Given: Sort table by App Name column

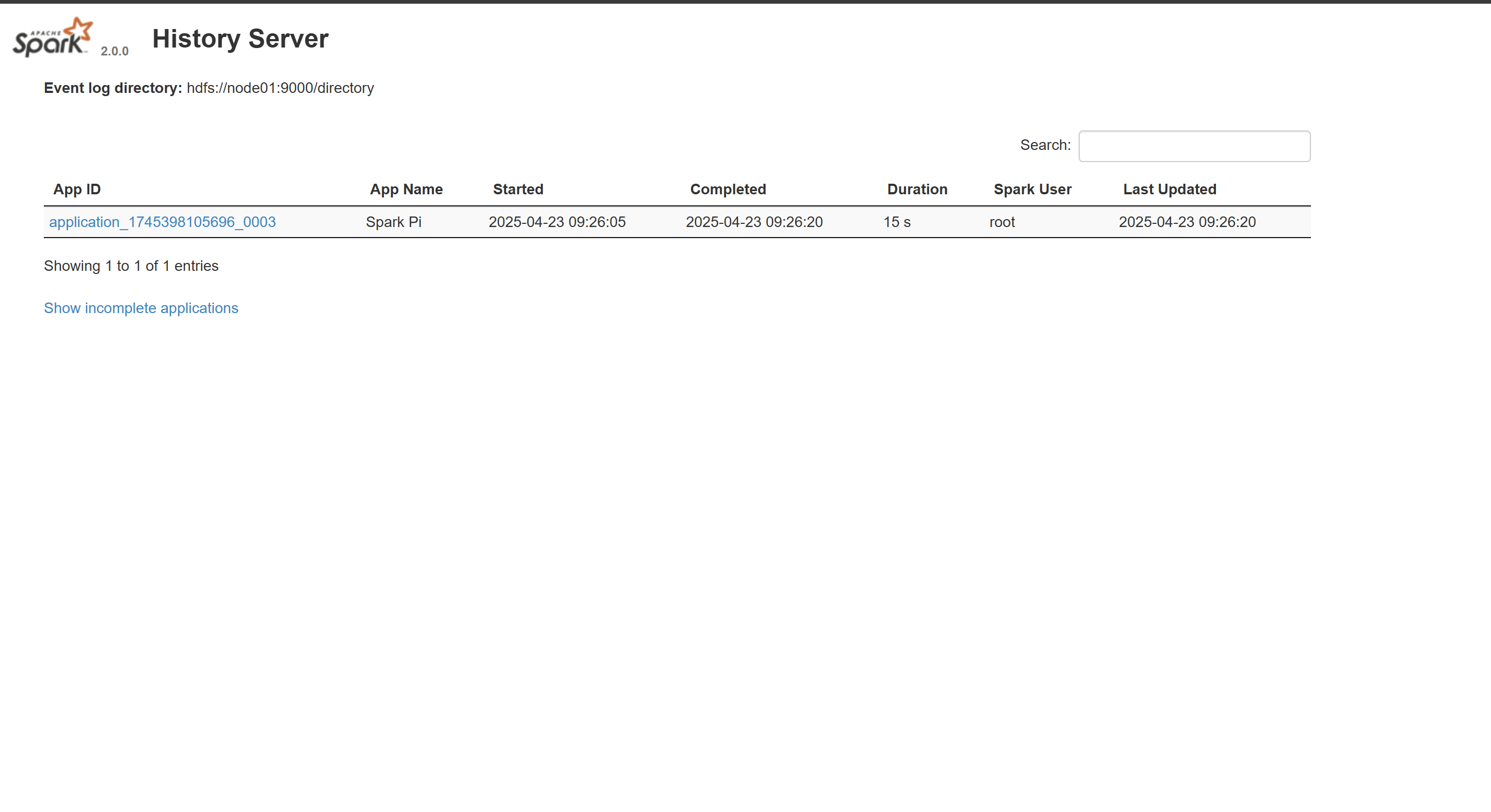Looking at the screenshot, I should click(x=405, y=189).
